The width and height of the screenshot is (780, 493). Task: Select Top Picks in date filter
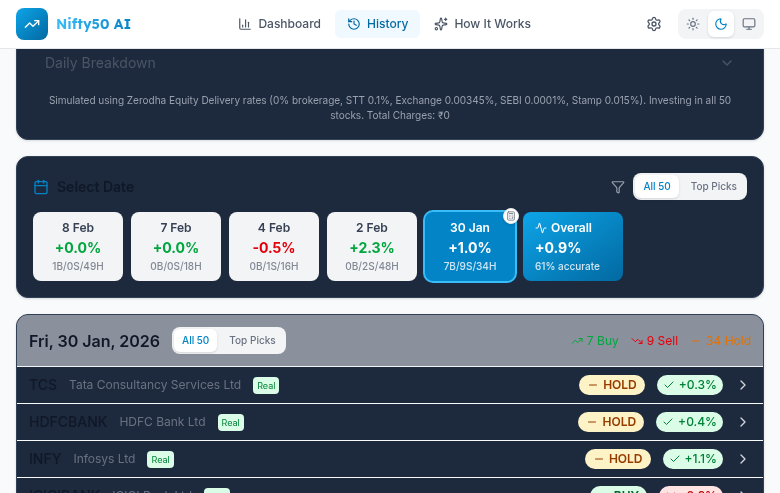713,187
